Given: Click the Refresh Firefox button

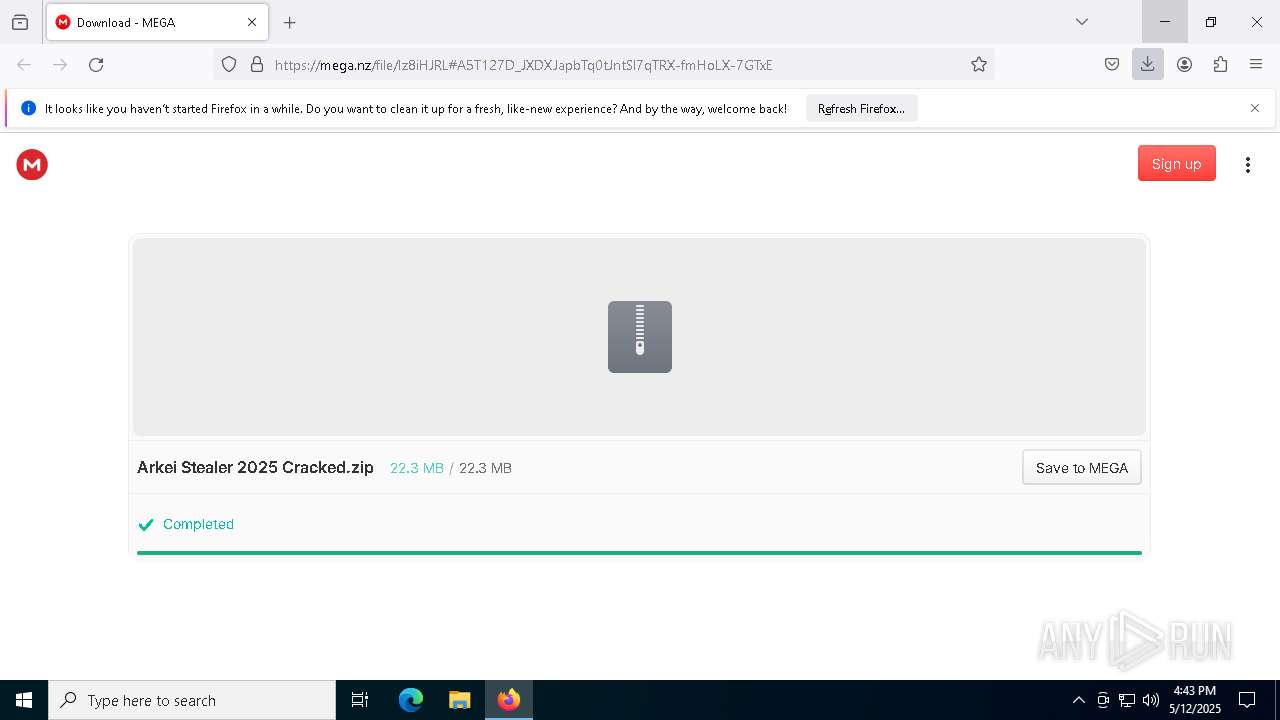Looking at the screenshot, I should coord(861,108).
